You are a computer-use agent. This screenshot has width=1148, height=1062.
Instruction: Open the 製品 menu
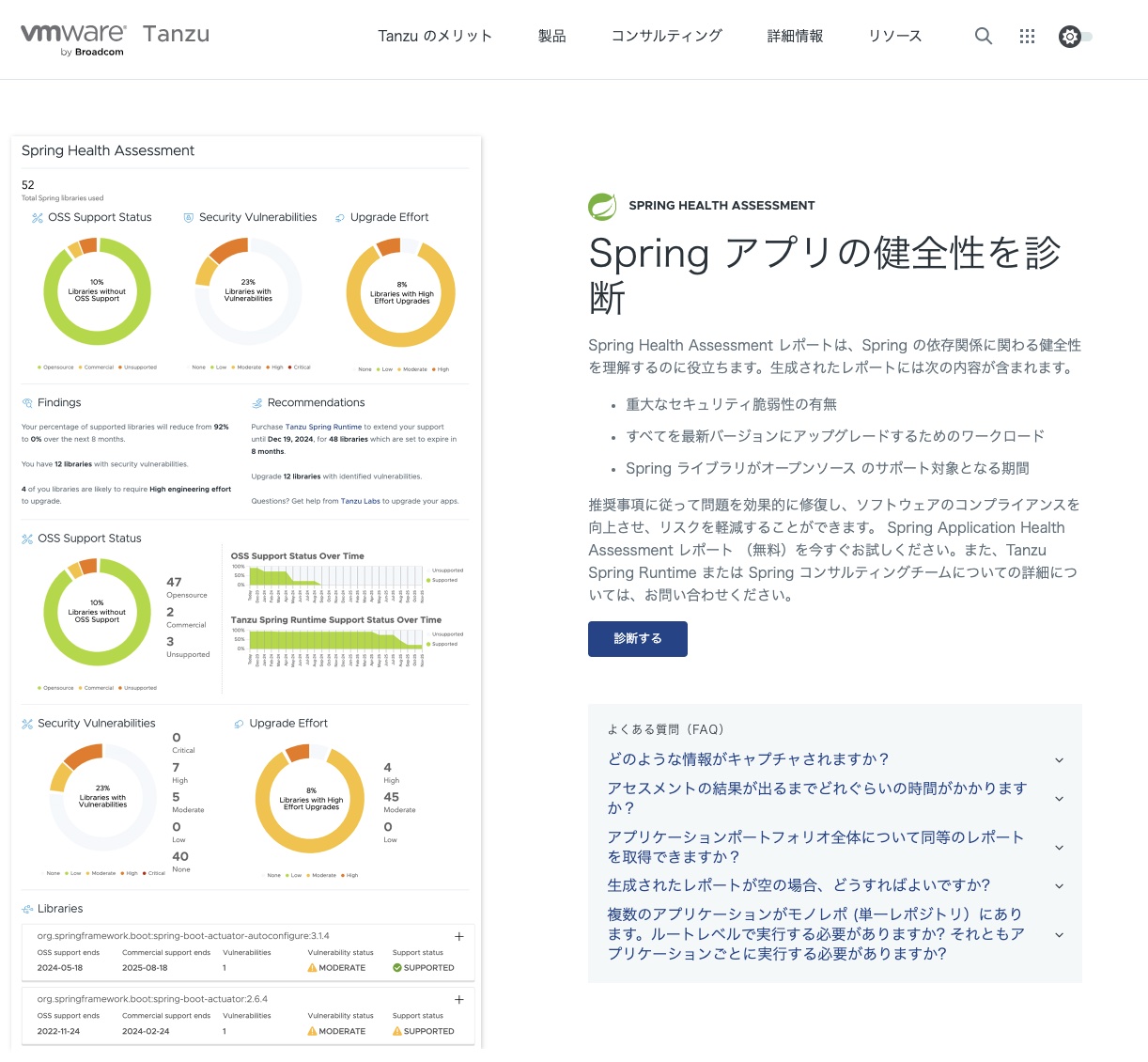(x=551, y=37)
